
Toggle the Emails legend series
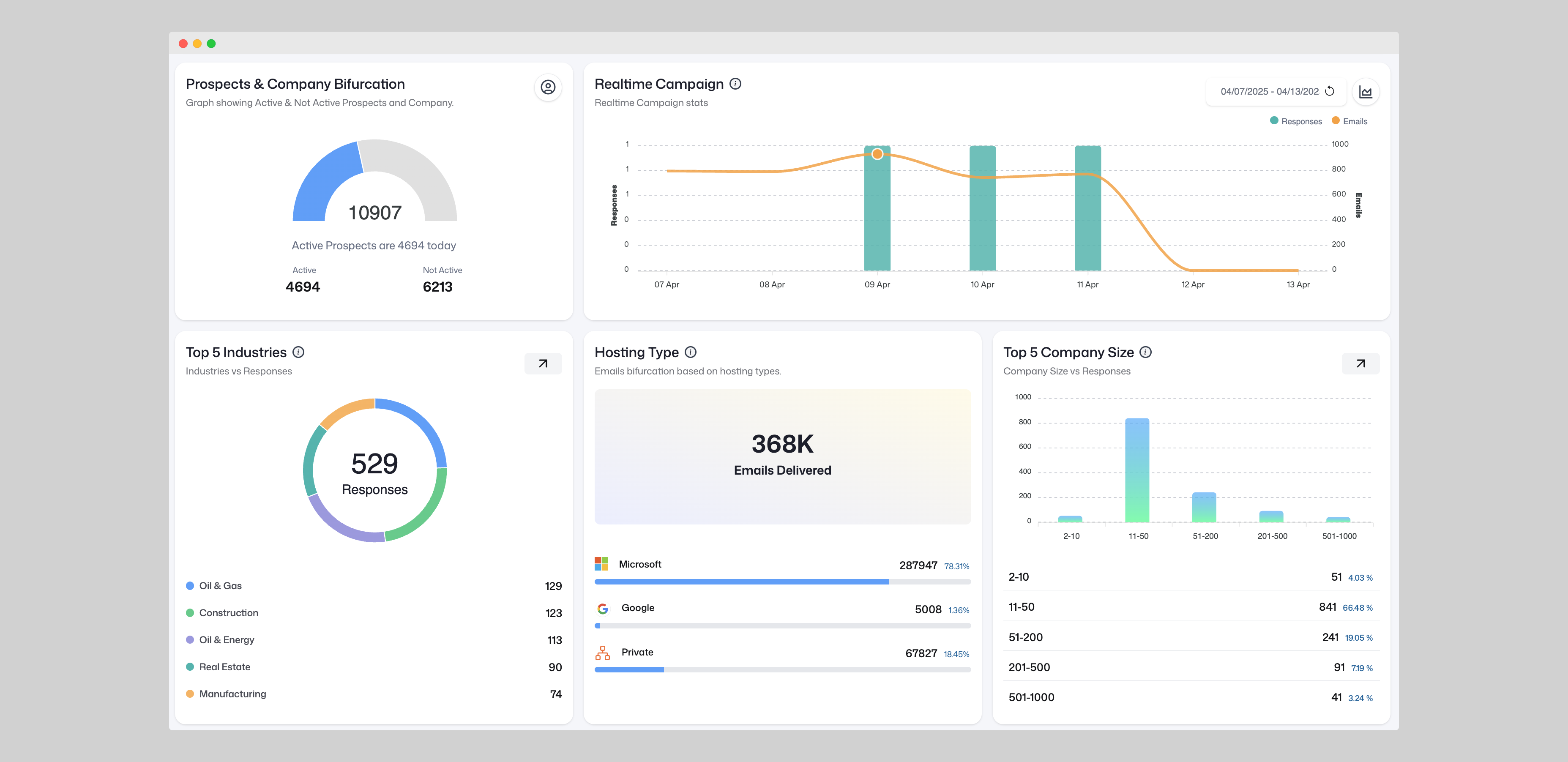point(1349,121)
